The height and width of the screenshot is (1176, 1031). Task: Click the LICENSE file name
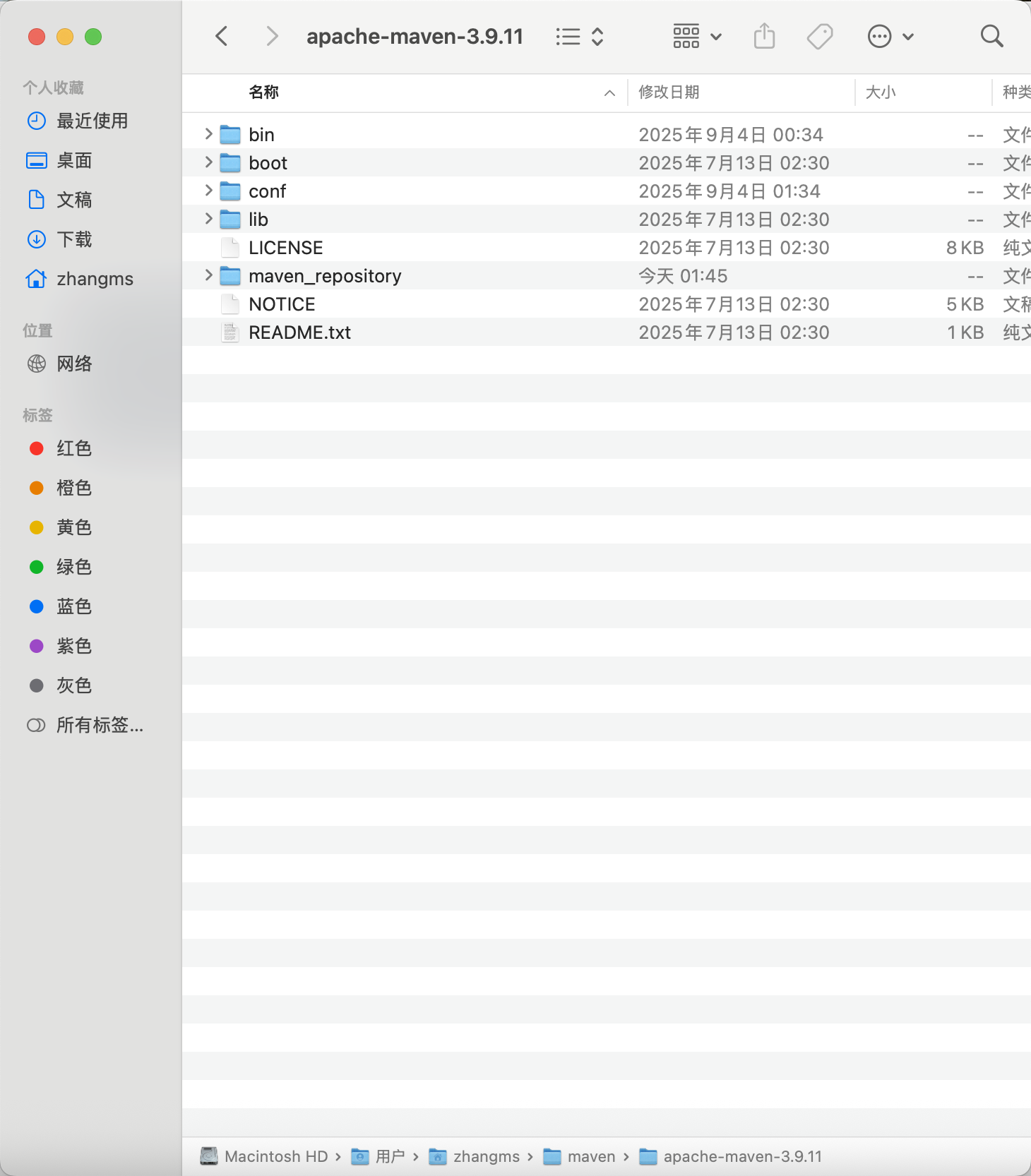(286, 248)
